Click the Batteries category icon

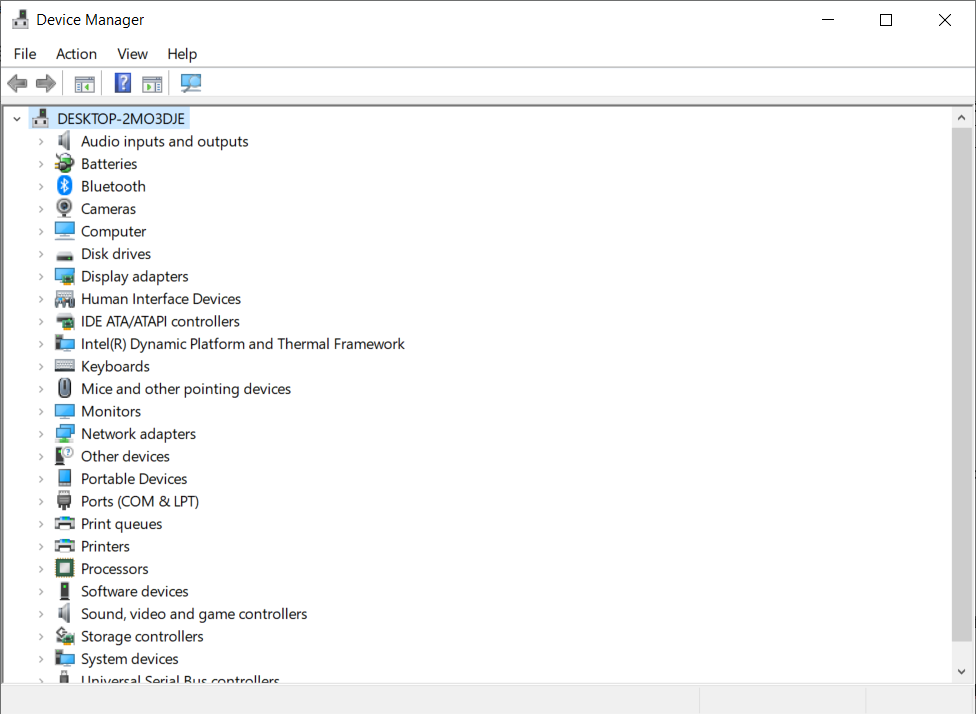click(x=64, y=164)
